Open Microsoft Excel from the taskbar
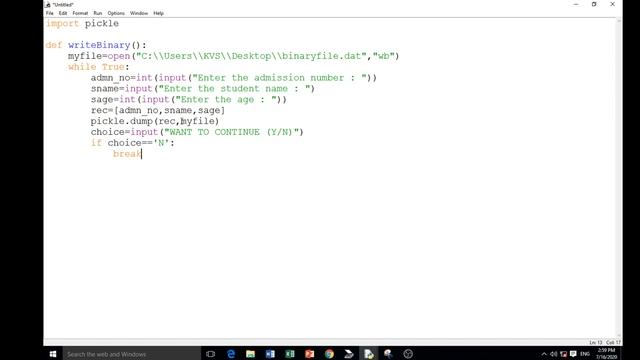The width and height of the screenshot is (640, 360). tap(290, 354)
